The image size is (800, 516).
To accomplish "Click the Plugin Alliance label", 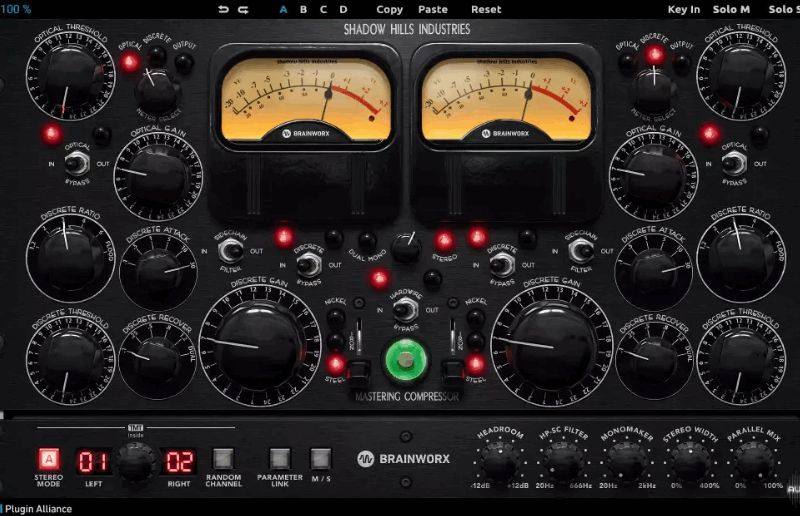I will tap(38, 509).
